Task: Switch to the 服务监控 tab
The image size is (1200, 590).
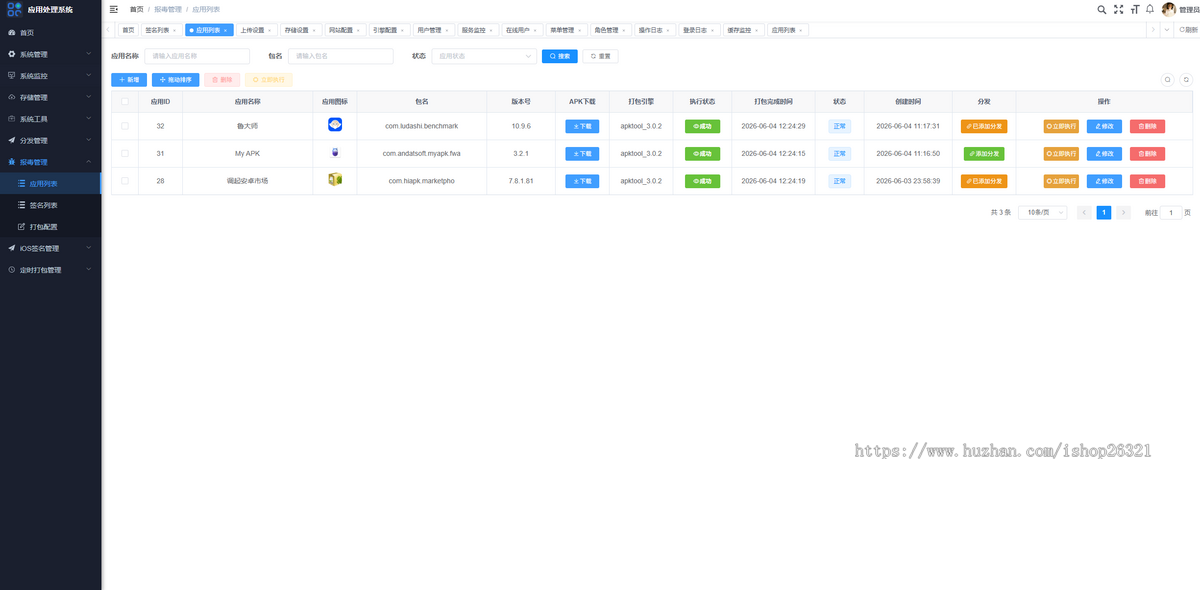Action: tap(477, 30)
